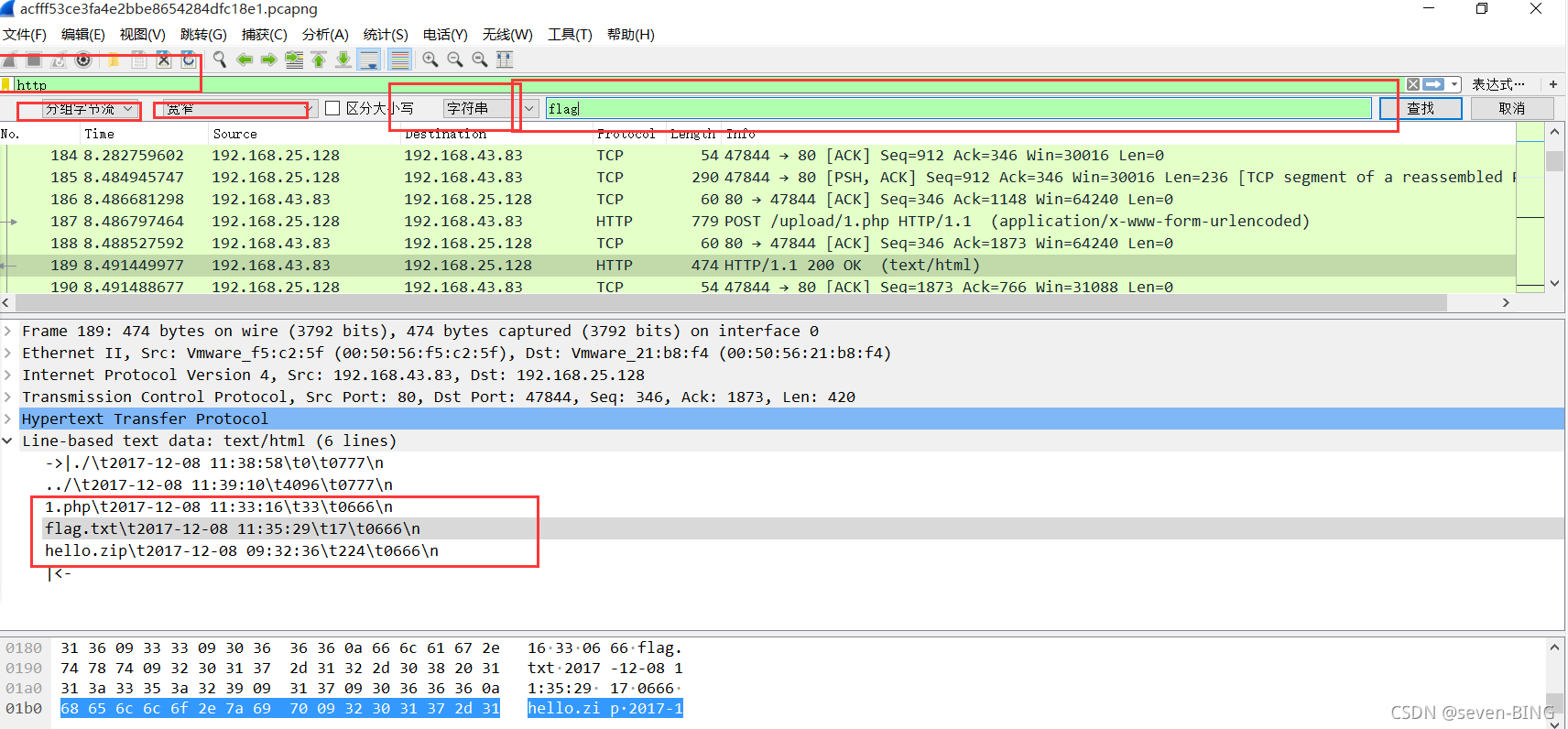Image resolution: width=1568 pixels, height=729 pixels.
Task: Click the find packet magnifier icon
Action: point(220,60)
